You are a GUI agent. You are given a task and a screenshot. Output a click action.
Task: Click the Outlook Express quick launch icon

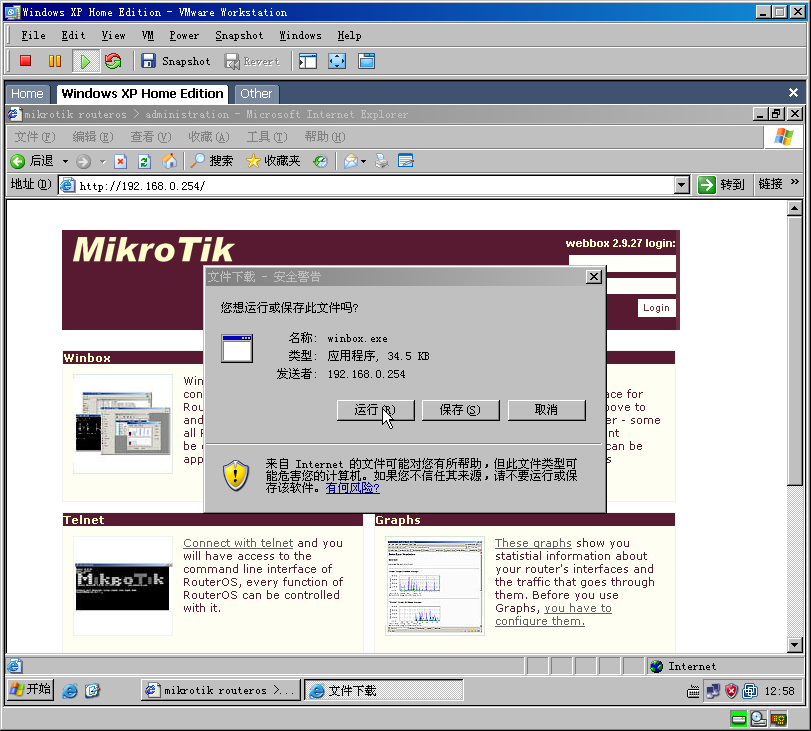(x=93, y=691)
